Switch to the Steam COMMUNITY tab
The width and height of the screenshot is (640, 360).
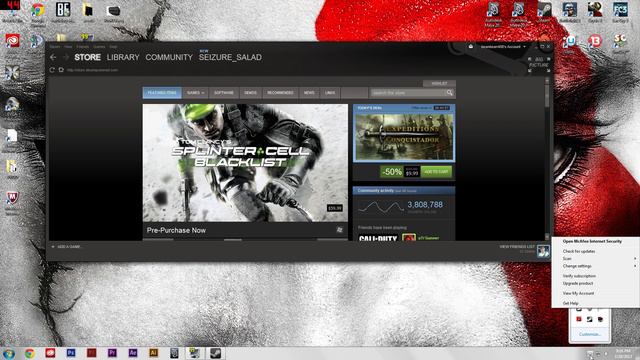(x=169, y=58)
